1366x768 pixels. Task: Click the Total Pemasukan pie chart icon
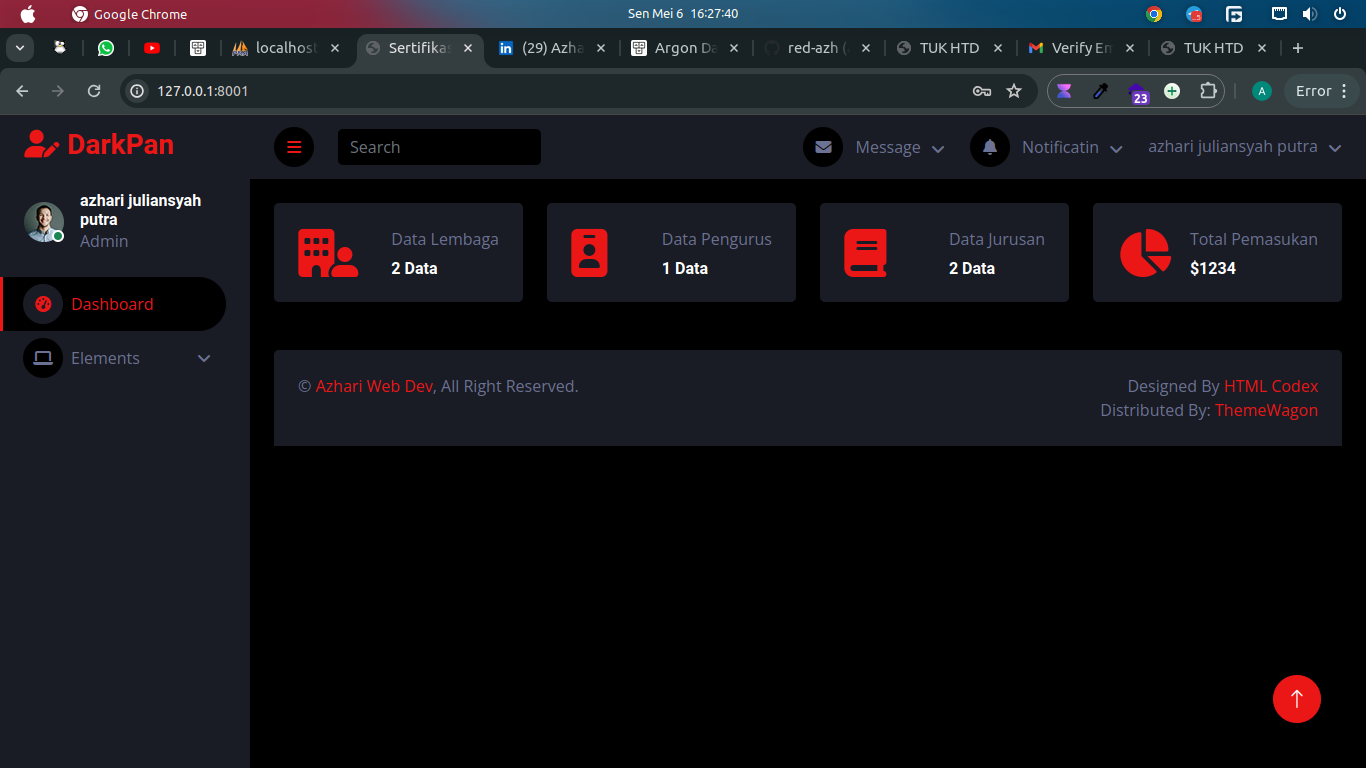pyautogui.click(x=1145, y=253)
